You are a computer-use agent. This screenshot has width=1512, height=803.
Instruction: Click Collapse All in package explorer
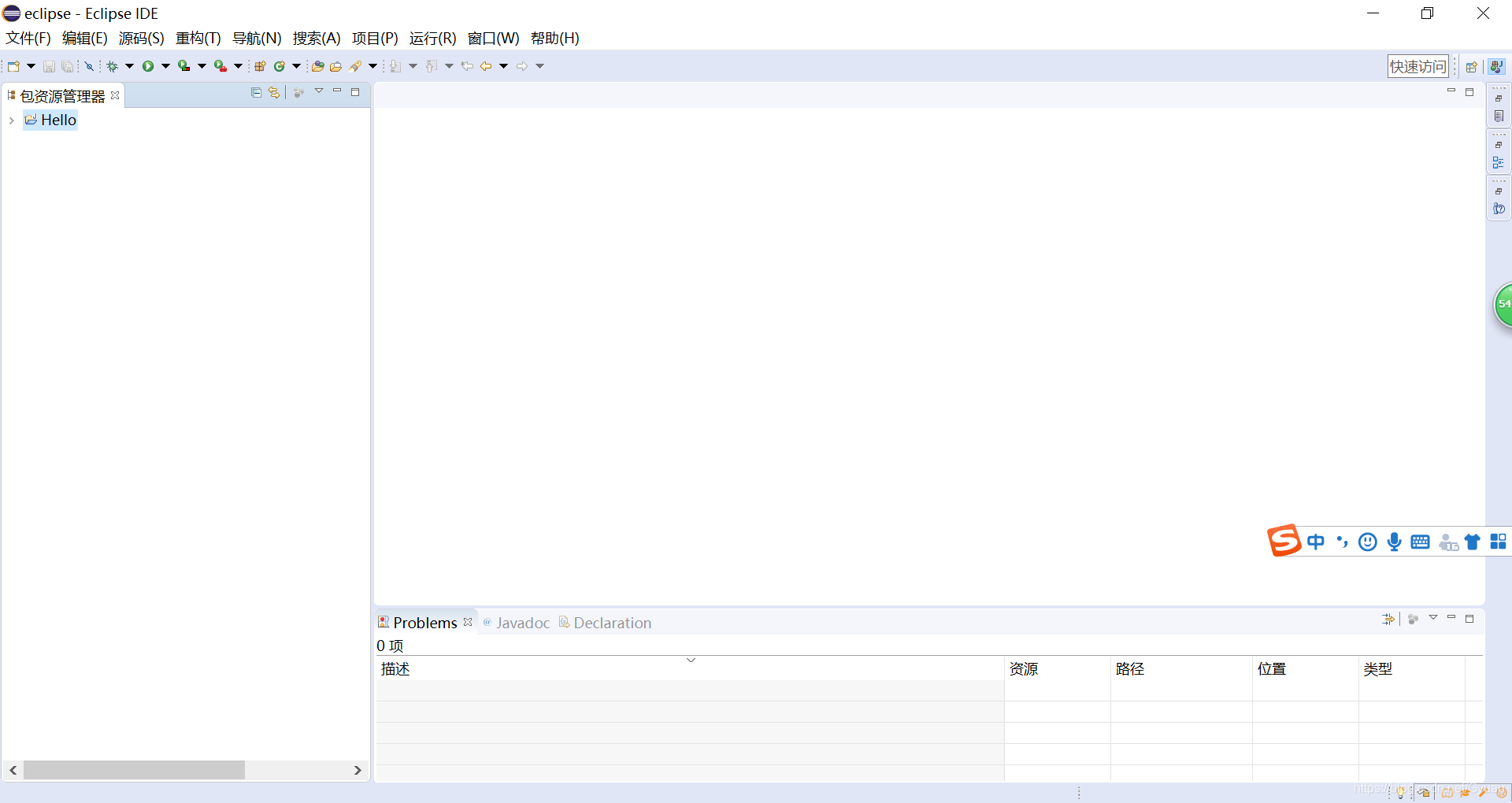coord(256,92)
